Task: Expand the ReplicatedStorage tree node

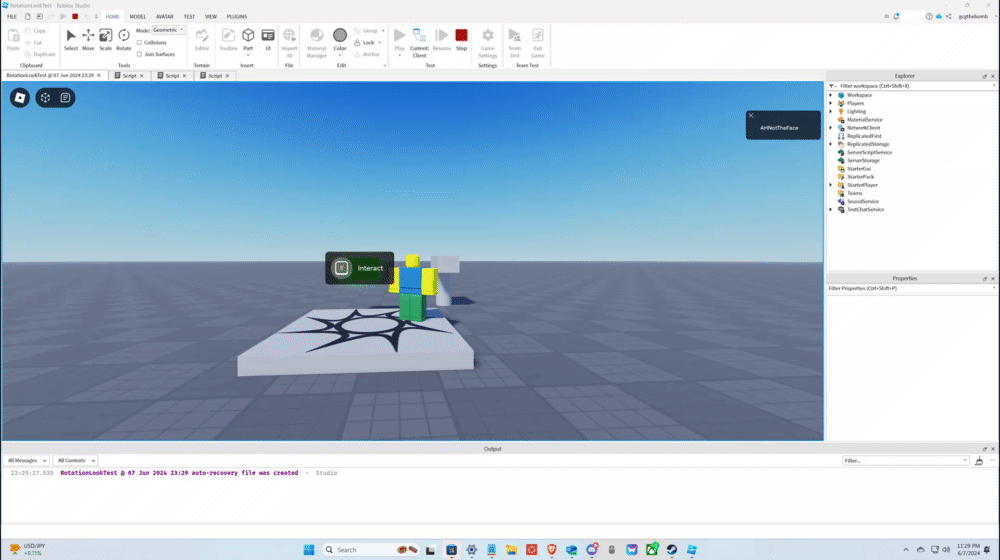Action: coord(830,144)
